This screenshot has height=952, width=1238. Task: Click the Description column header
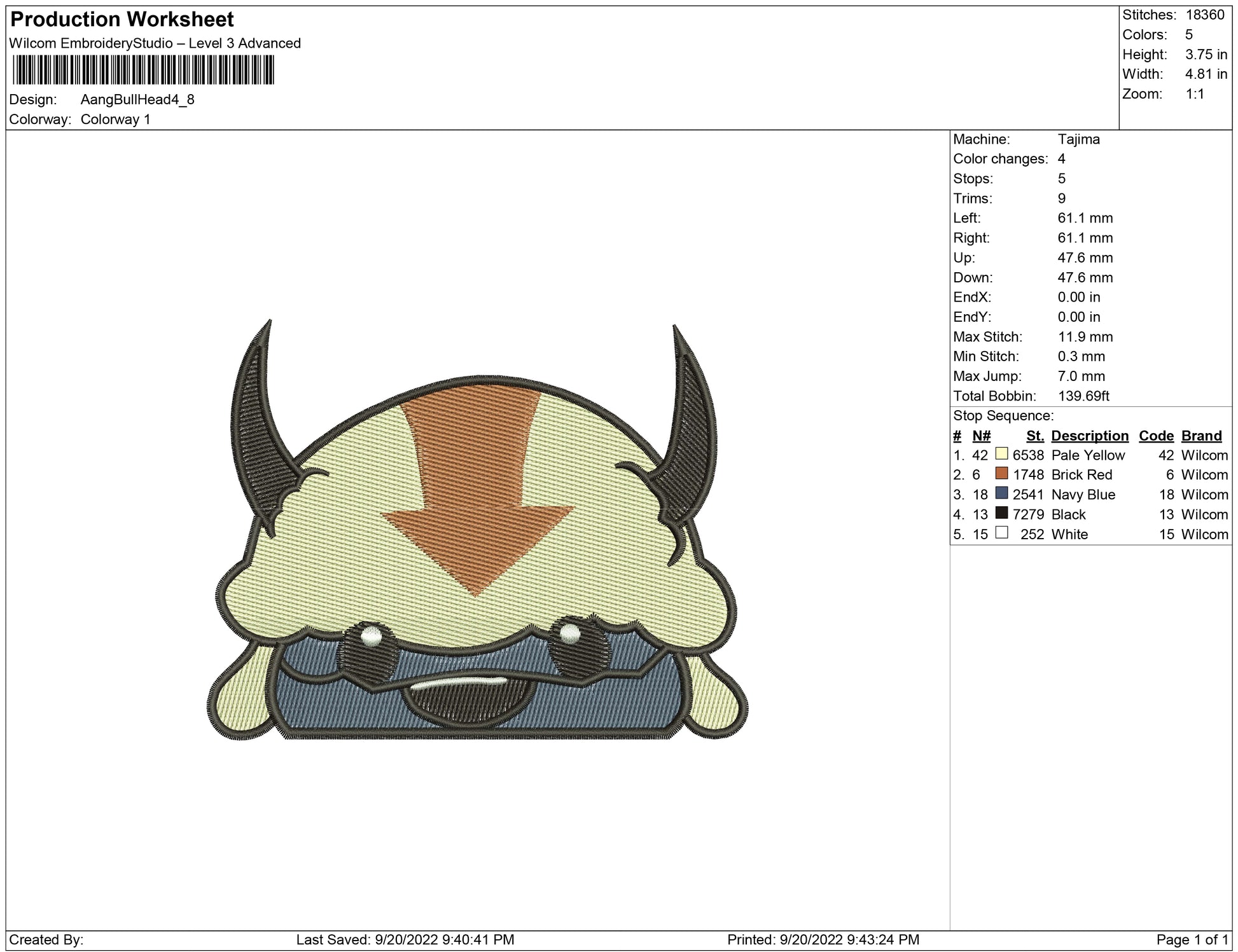click(x=1090, y=436)
